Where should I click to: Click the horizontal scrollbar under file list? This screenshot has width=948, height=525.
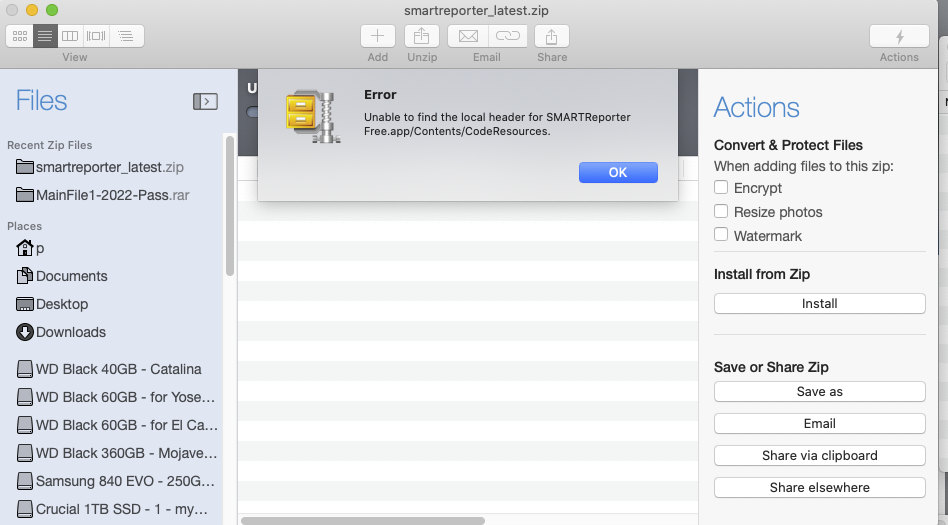pos(363,521)
